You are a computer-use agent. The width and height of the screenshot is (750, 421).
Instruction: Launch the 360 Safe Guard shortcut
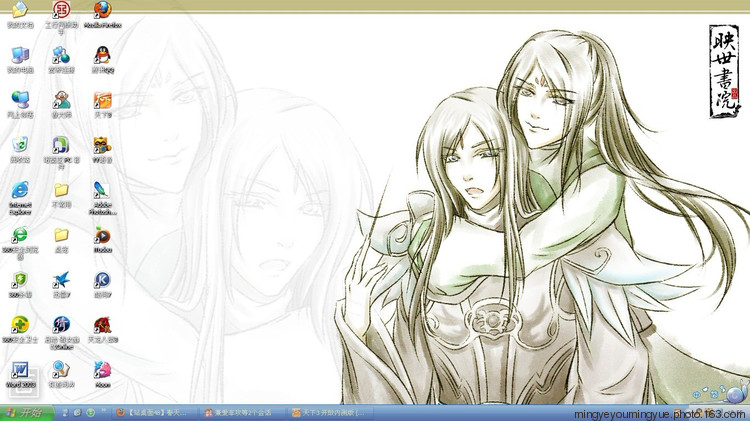pyautogui.click(x=20, y=325)
